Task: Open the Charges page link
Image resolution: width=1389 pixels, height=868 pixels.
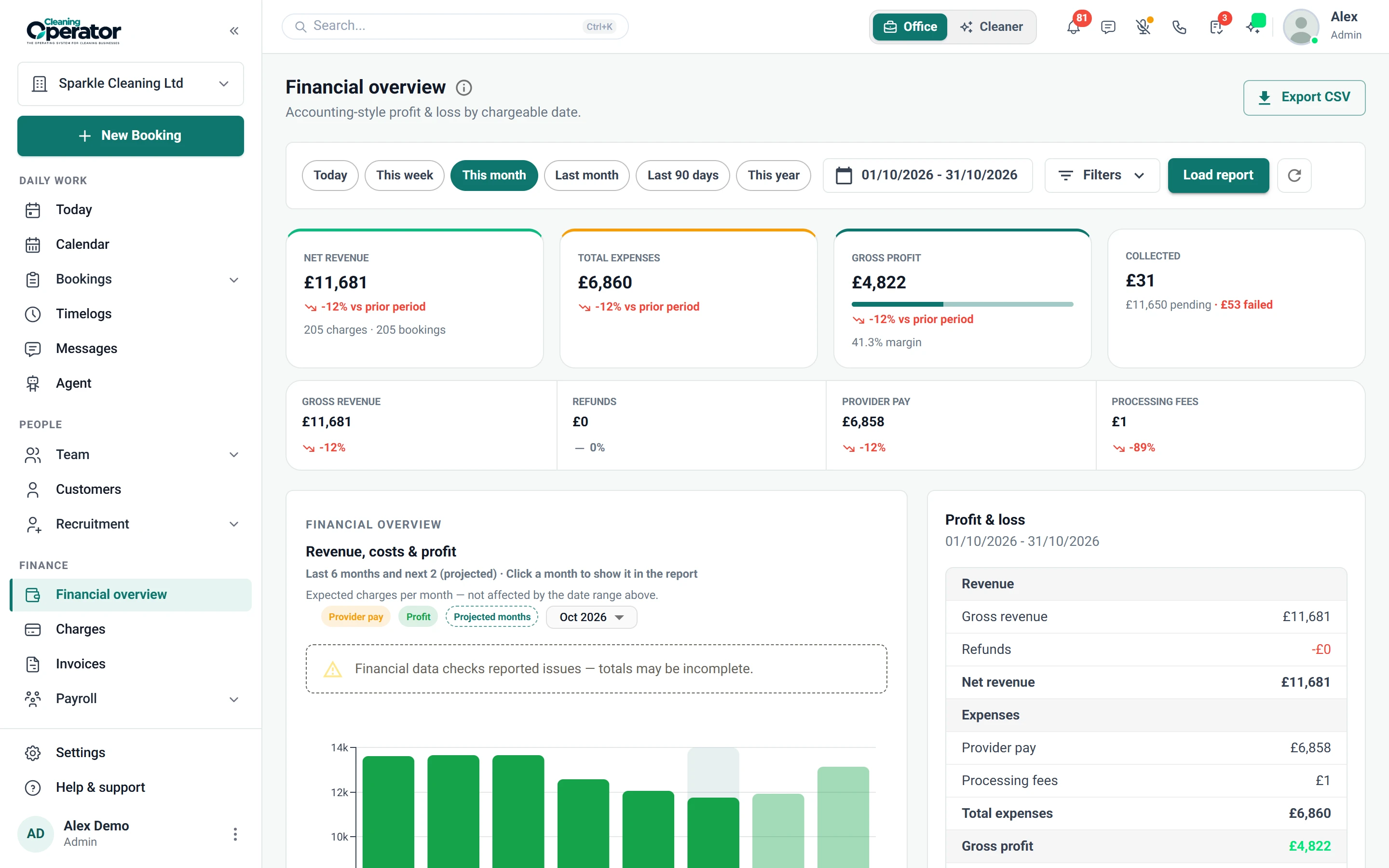Action: [130, 629]
